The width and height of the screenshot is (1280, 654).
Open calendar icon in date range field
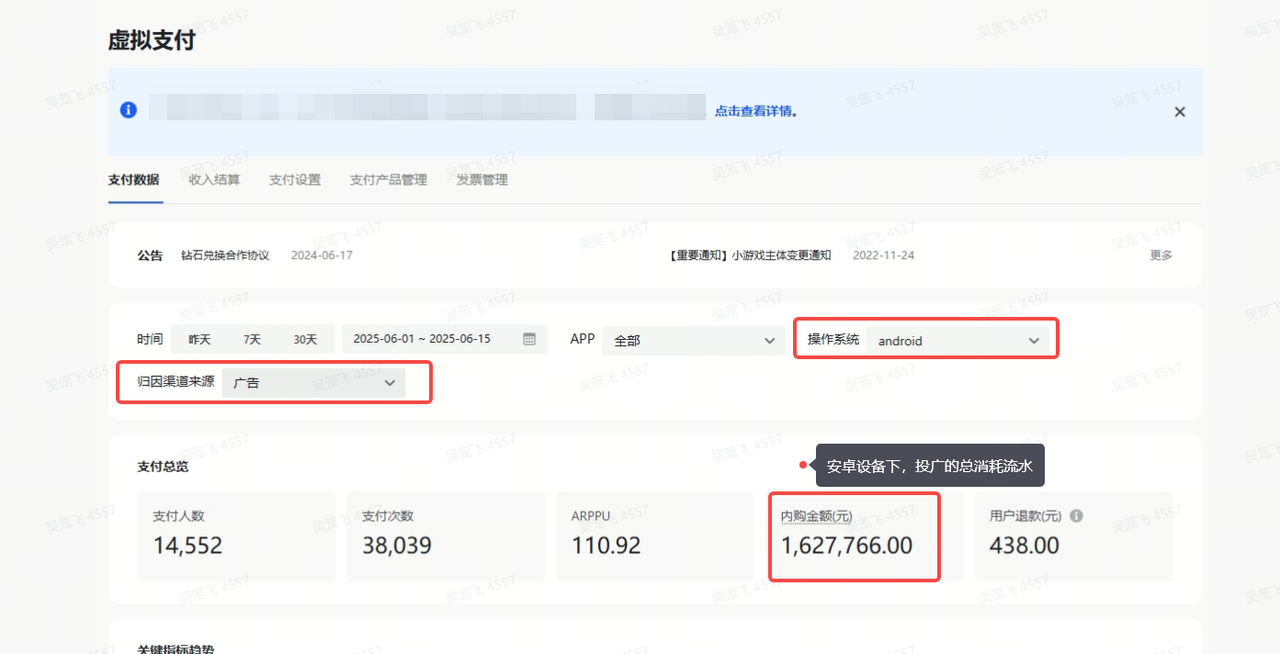530,339
